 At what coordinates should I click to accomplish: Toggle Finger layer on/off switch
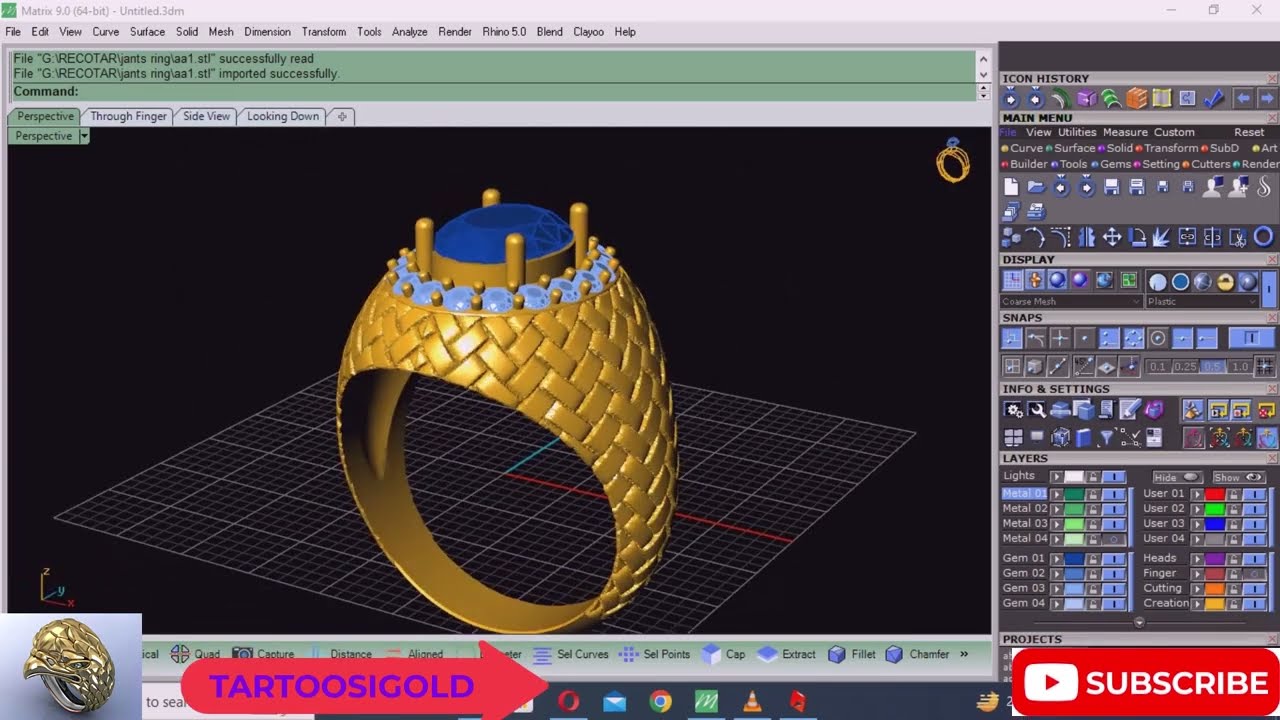click(1254, 574)
